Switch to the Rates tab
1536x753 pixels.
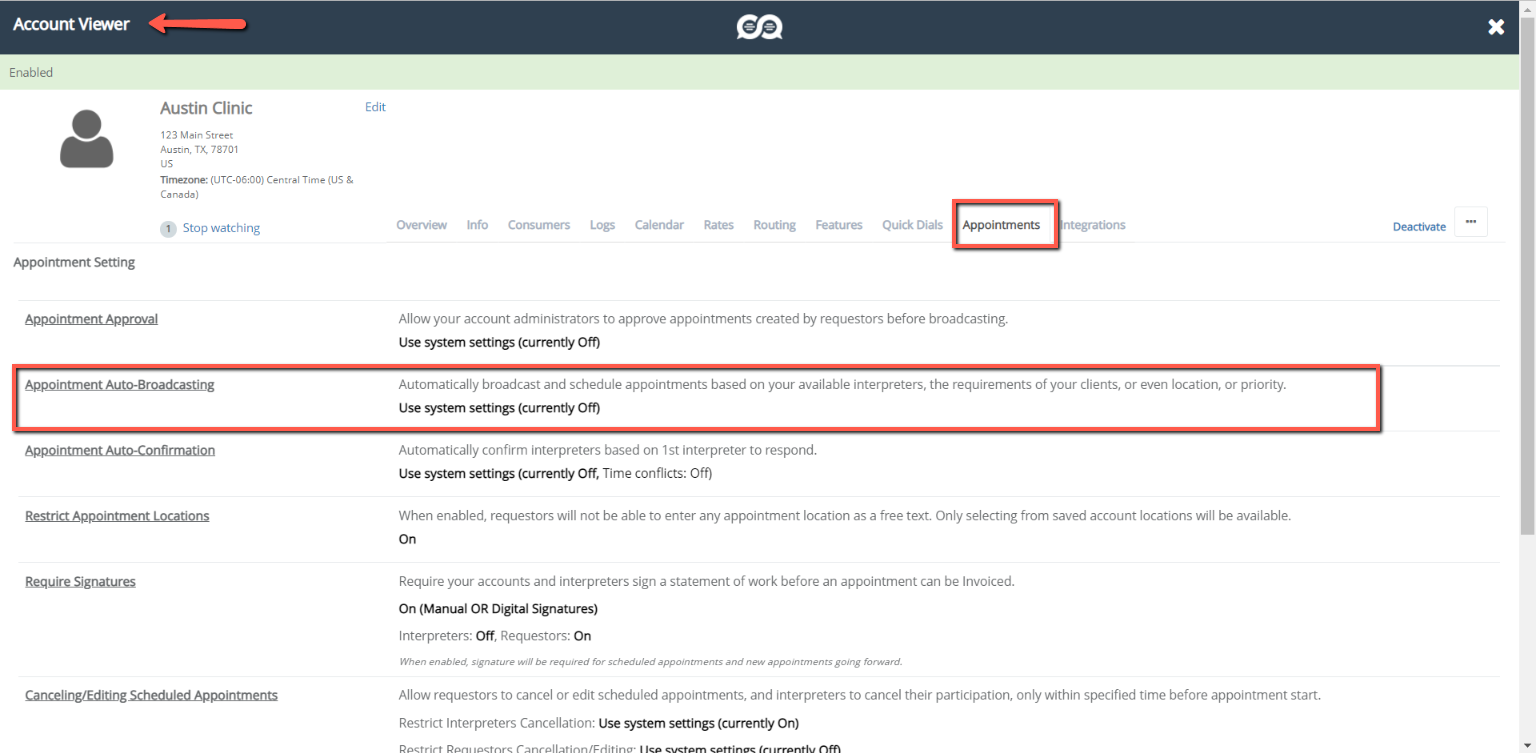(x=718, y=225)
